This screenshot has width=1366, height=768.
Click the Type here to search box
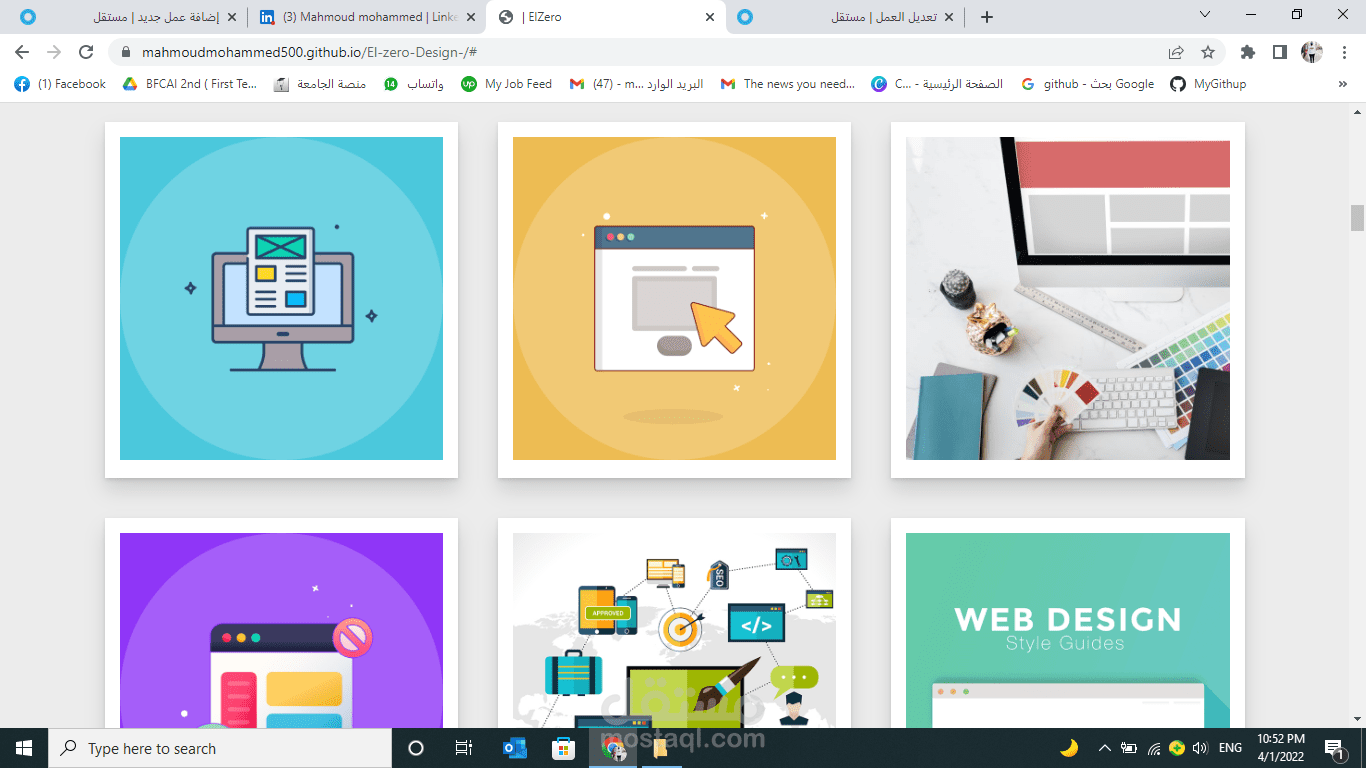(220, 748)
